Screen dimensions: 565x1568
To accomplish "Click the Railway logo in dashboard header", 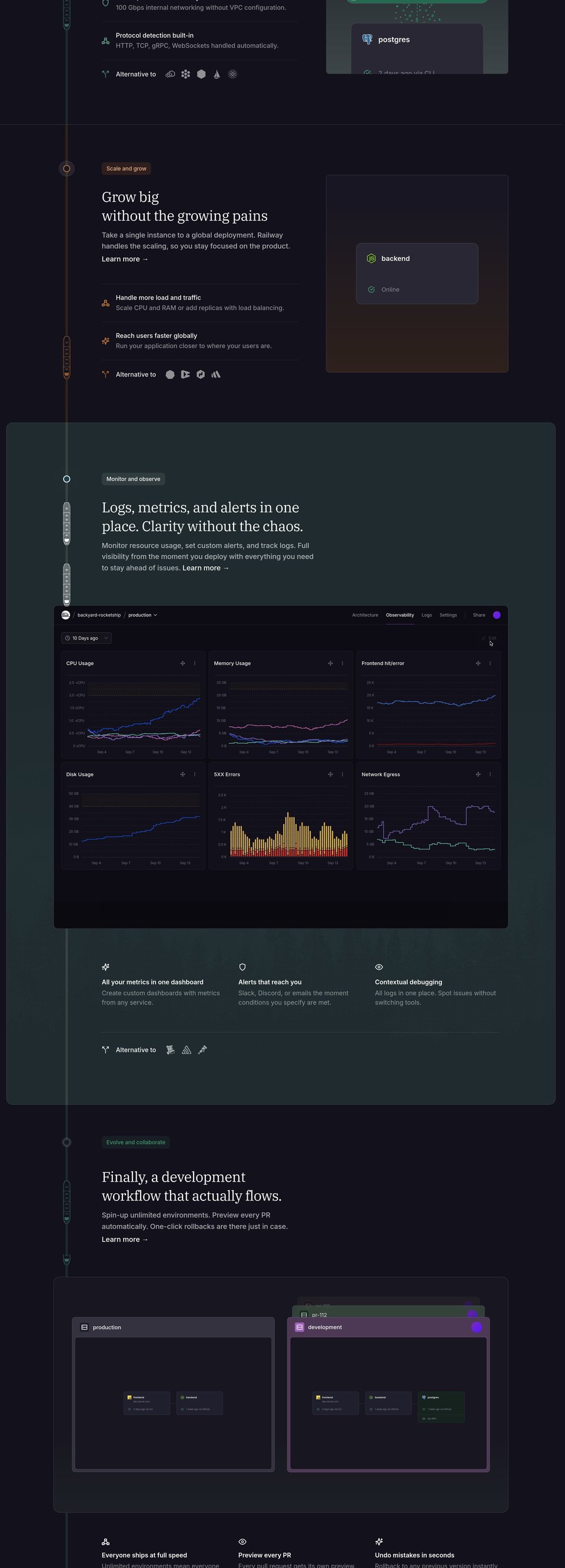I will coord(66,615).
